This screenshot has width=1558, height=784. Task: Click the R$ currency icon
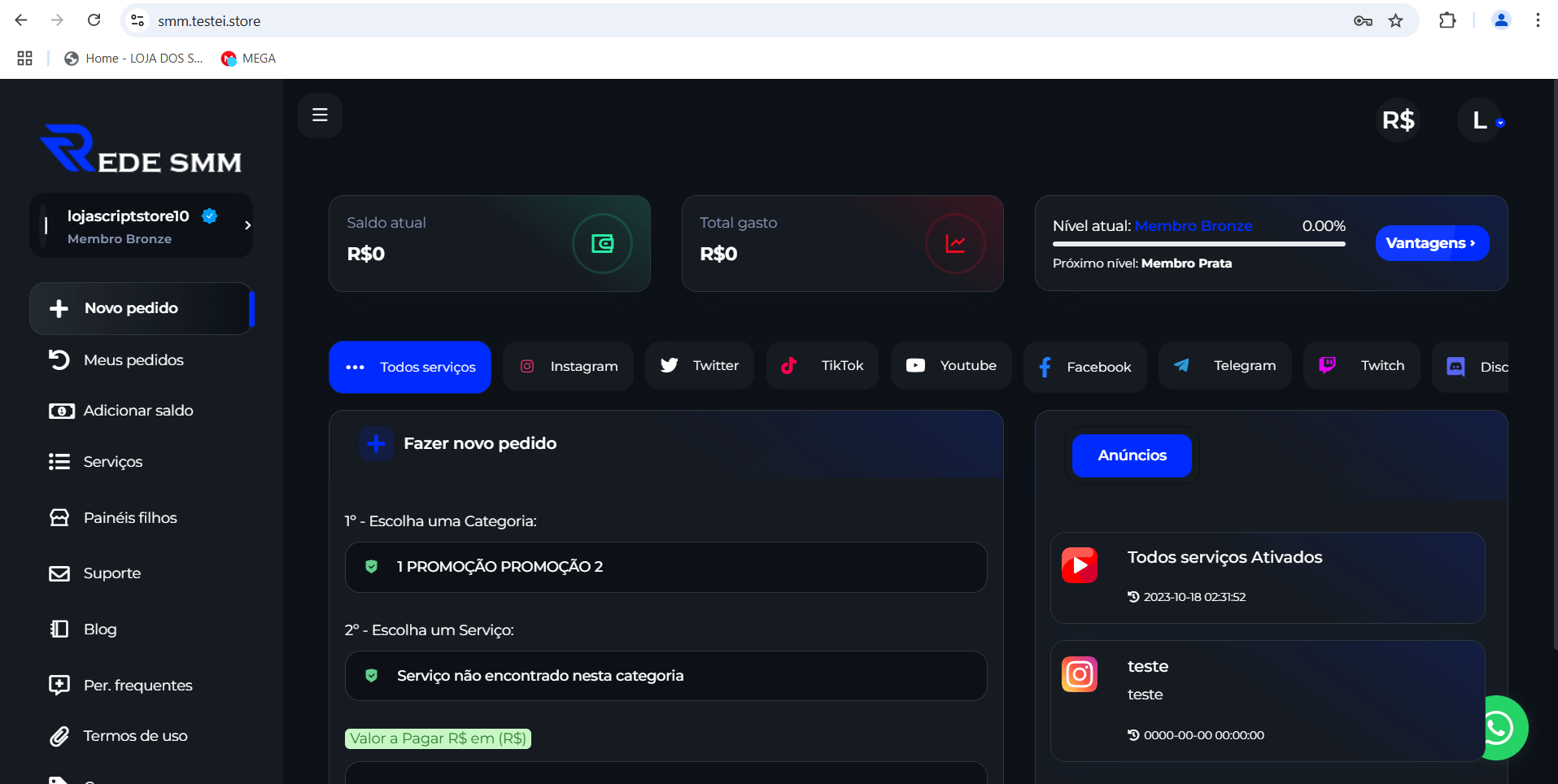pyautogui.click(x=1398, y=120)
